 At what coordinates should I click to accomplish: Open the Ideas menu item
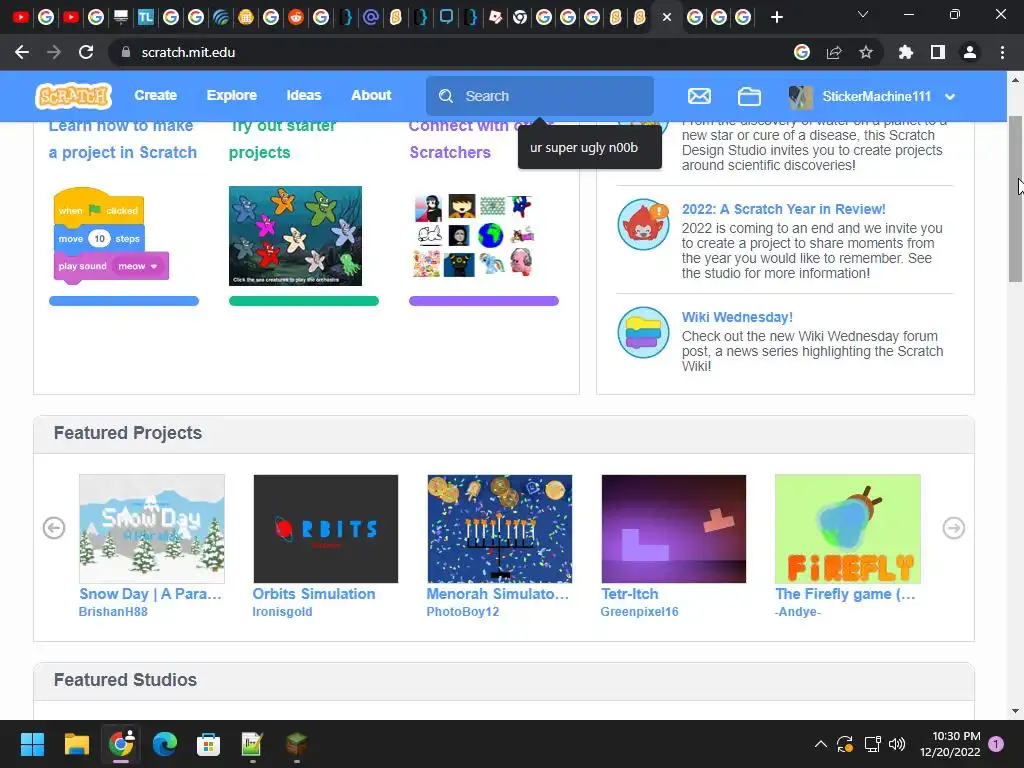click(304, 95)
